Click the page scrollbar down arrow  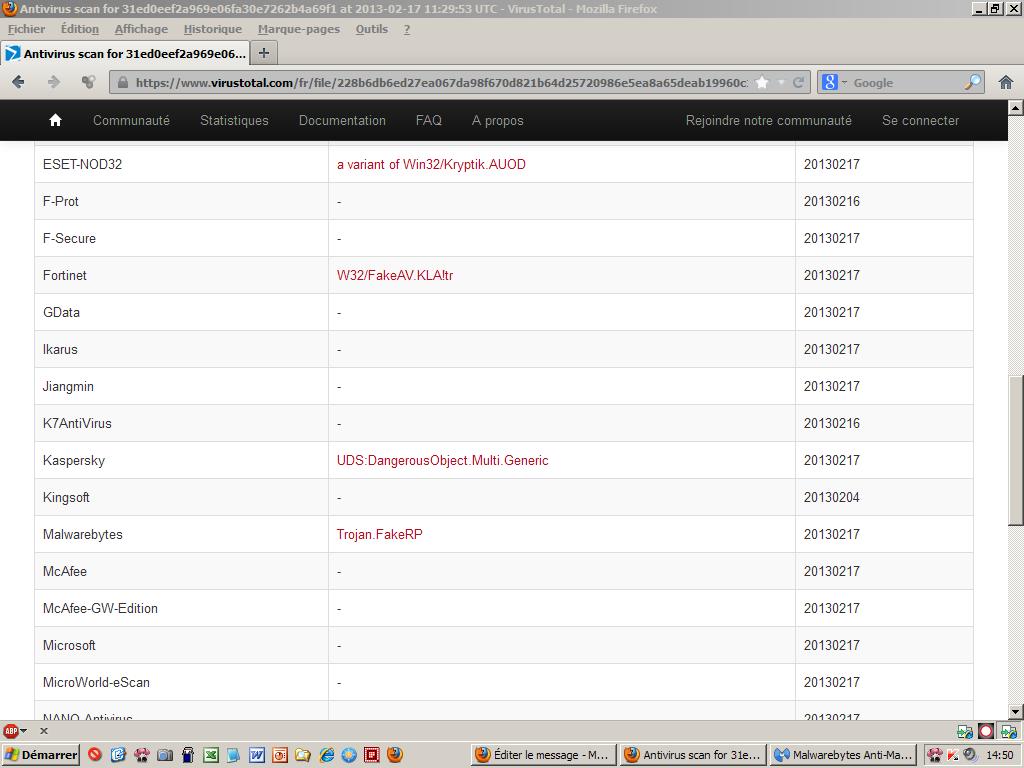pyautogui.click(x=1016, y=711)
